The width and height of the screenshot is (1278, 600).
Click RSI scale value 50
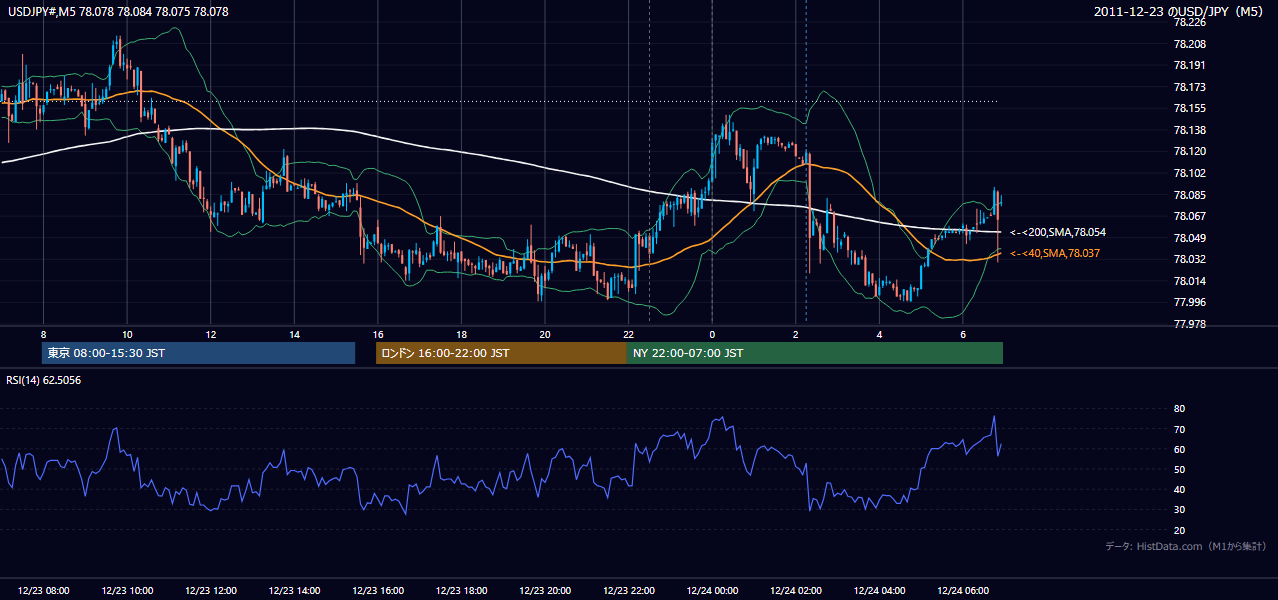click(1180, 470)
